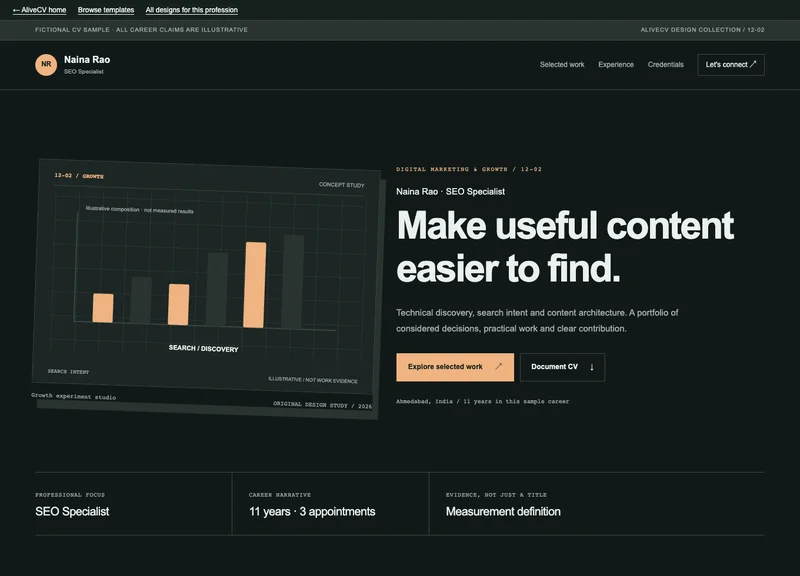The width and height of the screenshot is (800, 576).
Task: Click the Growth experiment studio caption
Action: 73,396
